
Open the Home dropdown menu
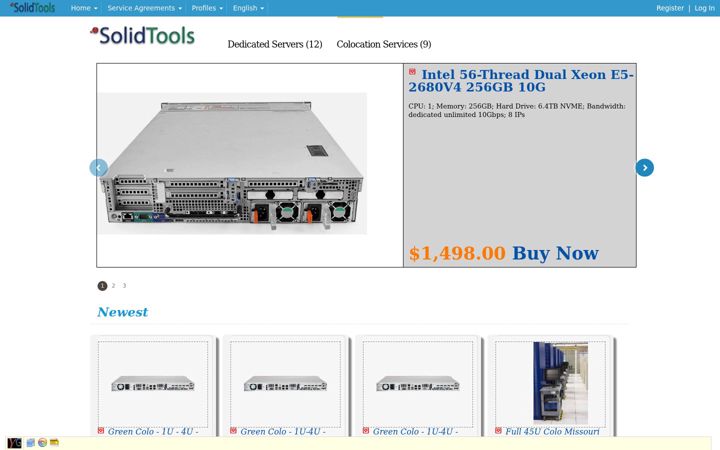click(84, 8)
